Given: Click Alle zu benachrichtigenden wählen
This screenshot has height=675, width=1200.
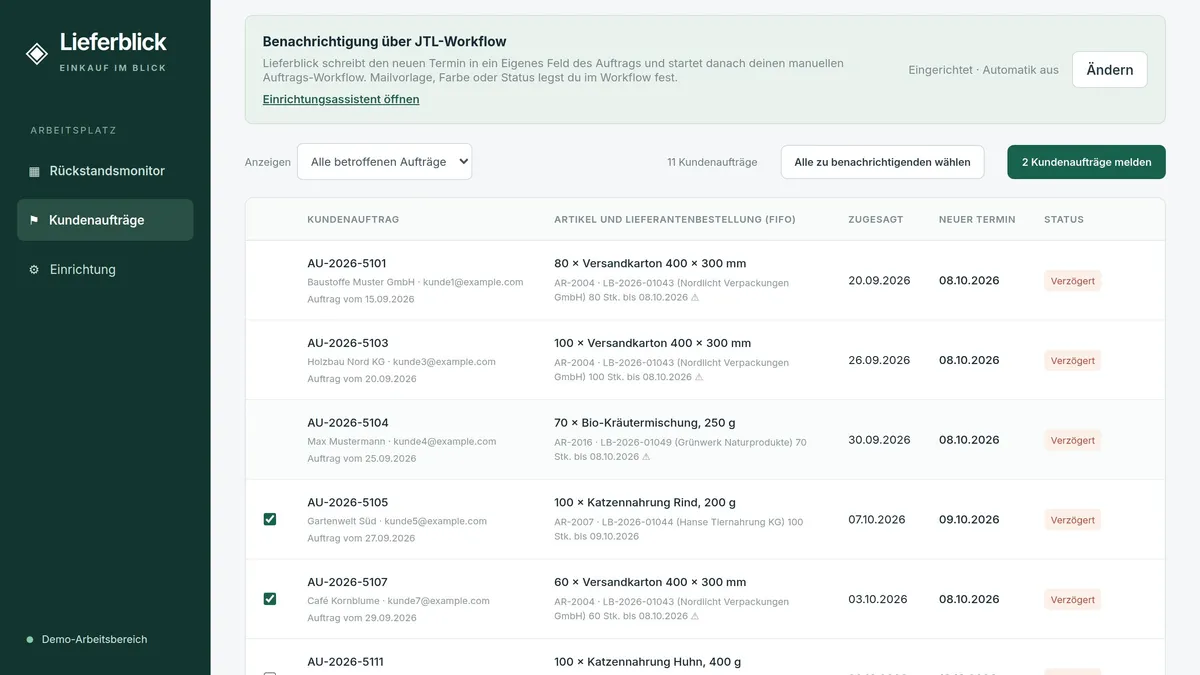Looking at the screenshot, I should tap(882, 162).
